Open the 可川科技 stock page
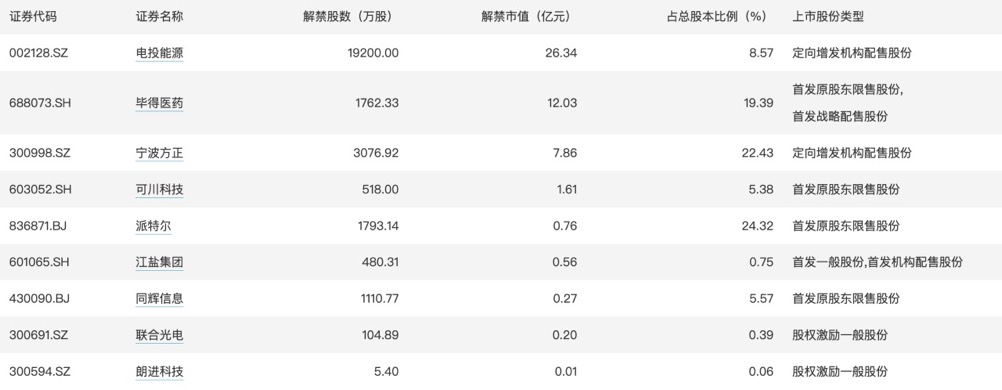Screen dimensions: 1002x390 click(x=160, y=189)
